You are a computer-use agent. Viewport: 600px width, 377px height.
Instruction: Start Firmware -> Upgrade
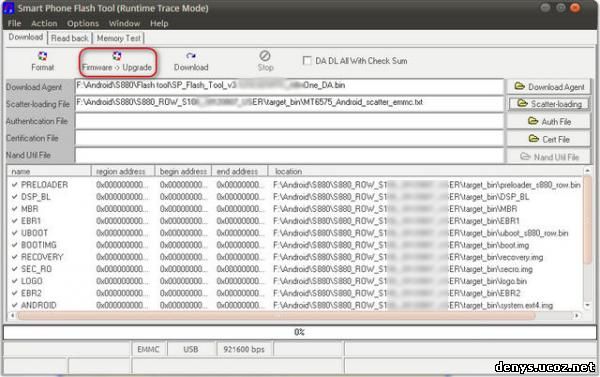[x=117, y=61]
